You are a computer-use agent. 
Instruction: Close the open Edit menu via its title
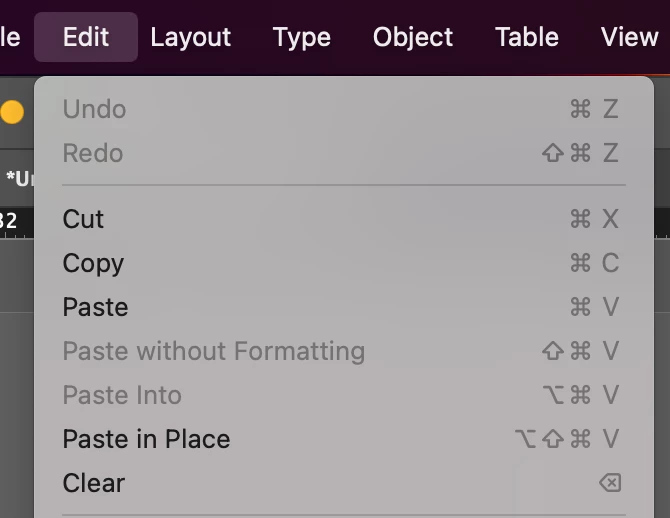point(86,37)
